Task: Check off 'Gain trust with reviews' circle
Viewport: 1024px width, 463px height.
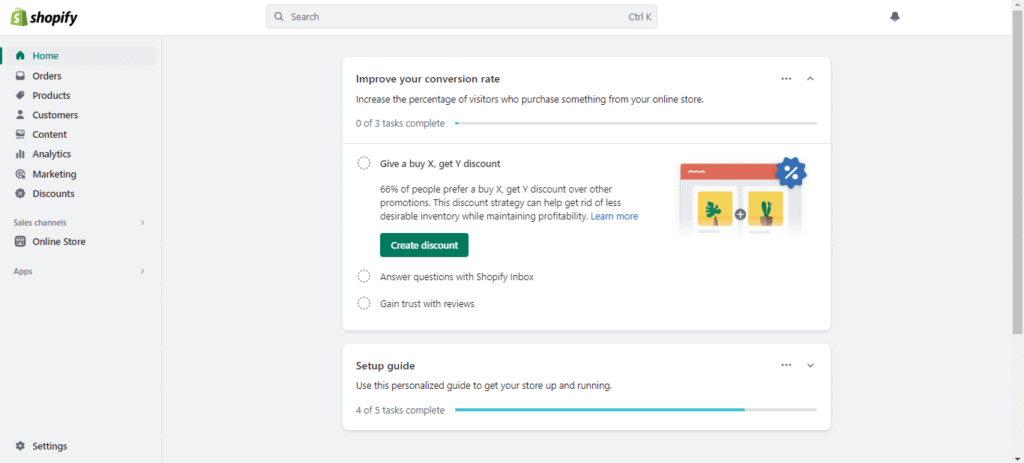Action: click(x=364, y=303)
